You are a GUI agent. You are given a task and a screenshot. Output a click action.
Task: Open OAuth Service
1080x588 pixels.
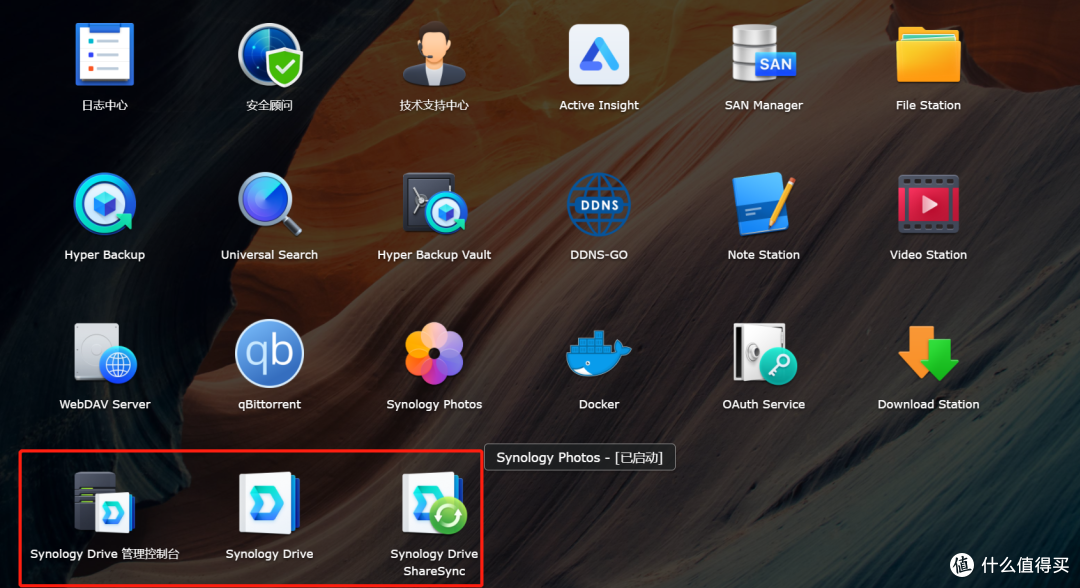click(763, 353)
